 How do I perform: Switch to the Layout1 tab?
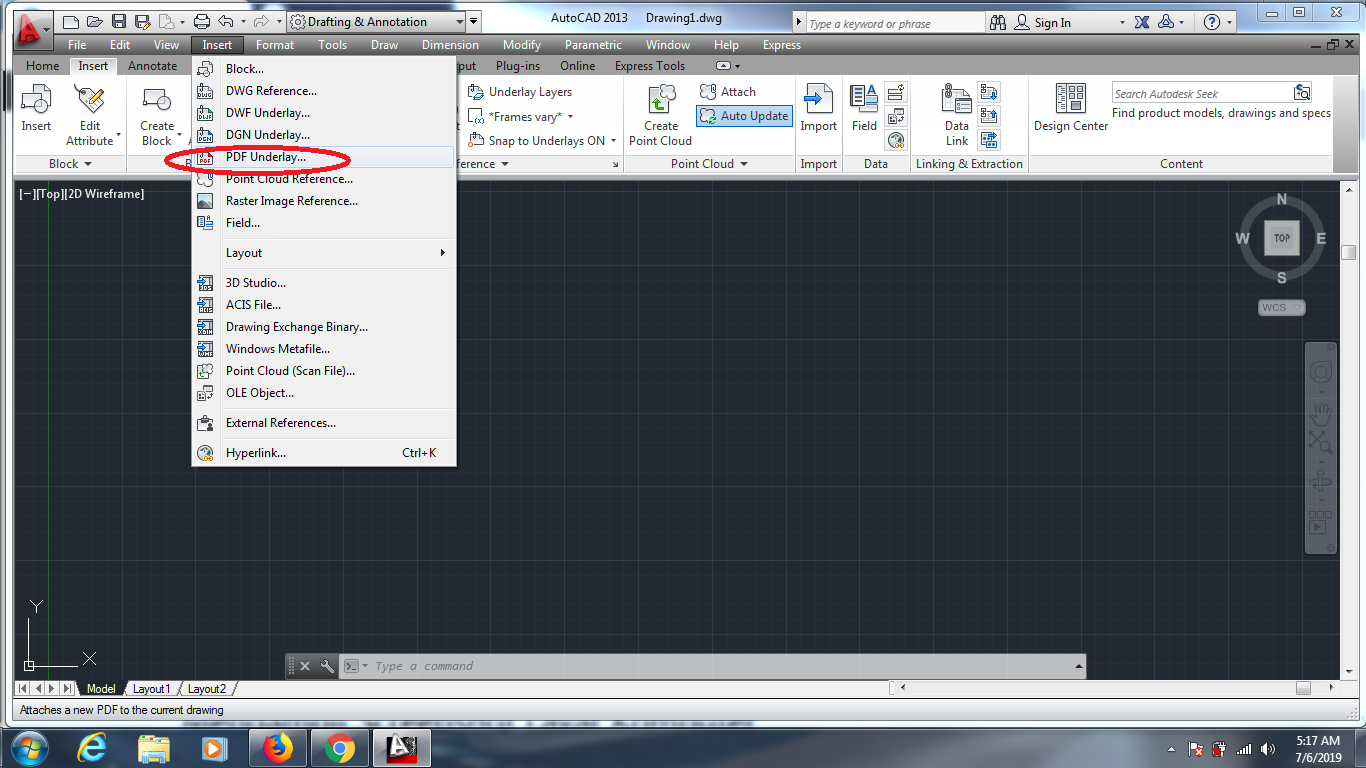tap(152, 689)
